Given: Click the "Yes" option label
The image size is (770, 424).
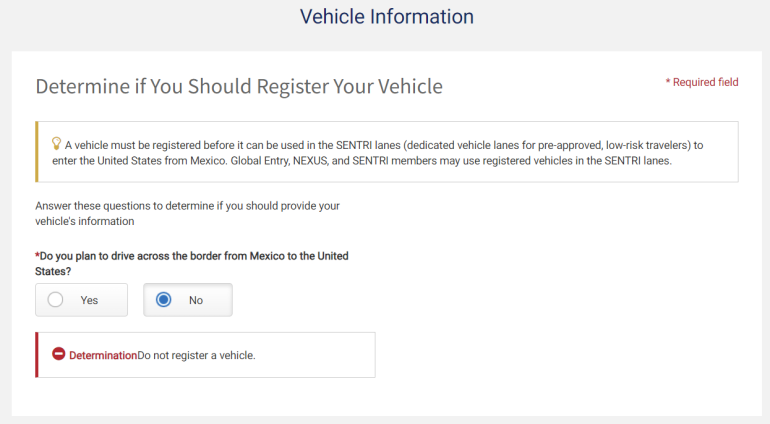Looking at the screenshot, I should (89, 300).
